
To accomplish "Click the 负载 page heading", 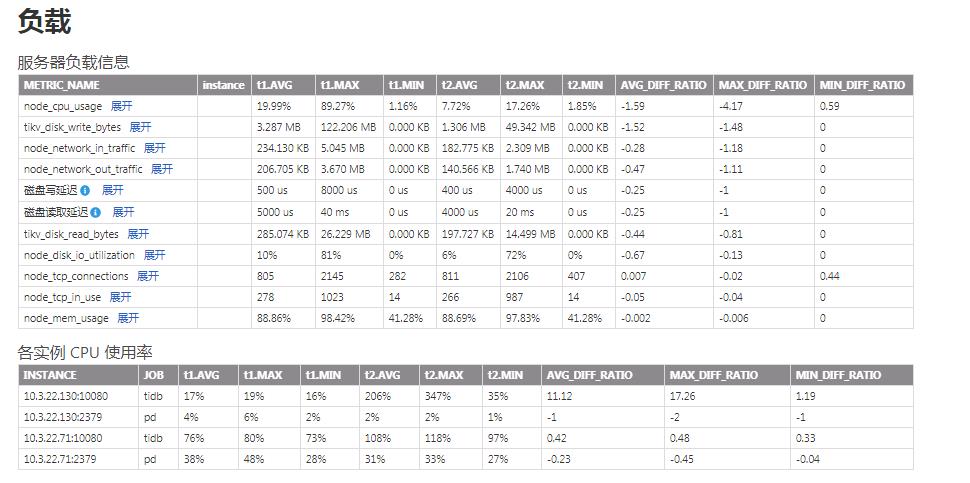I will tap(45, 22).
